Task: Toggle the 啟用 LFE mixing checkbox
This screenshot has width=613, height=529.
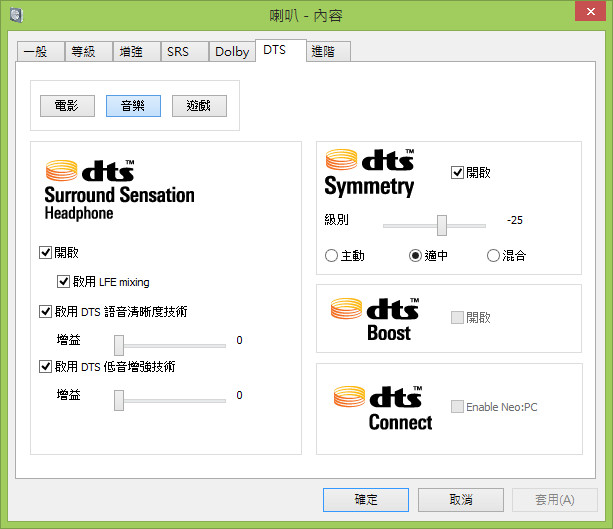Action: [63, 282]
